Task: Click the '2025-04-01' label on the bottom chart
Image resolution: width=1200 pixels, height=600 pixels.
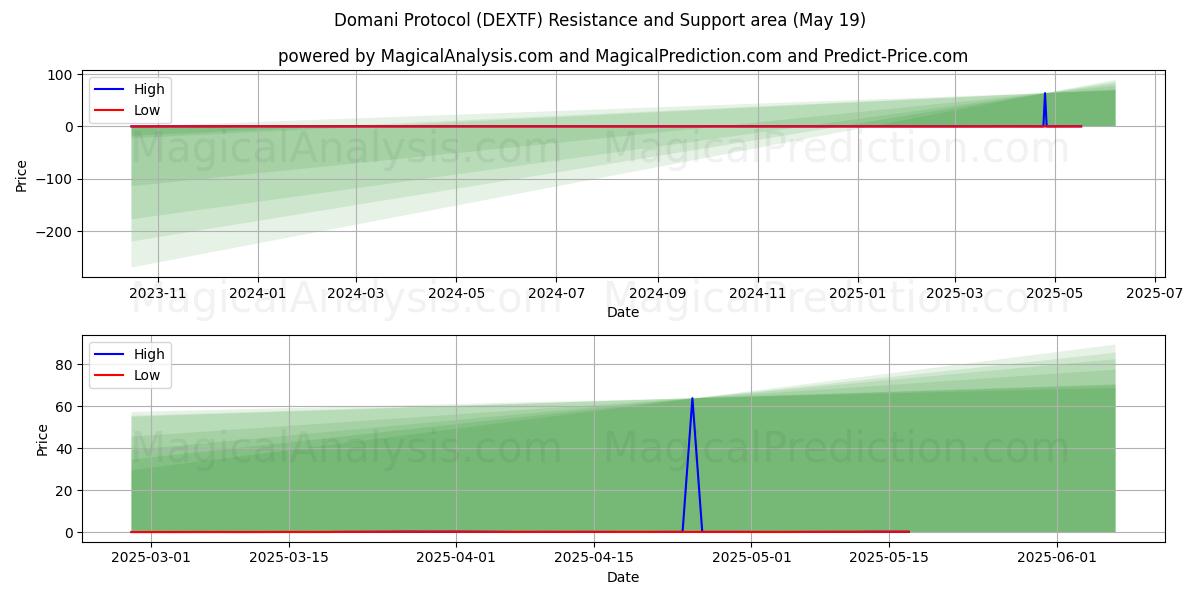Action: click(x=456, y=558)
